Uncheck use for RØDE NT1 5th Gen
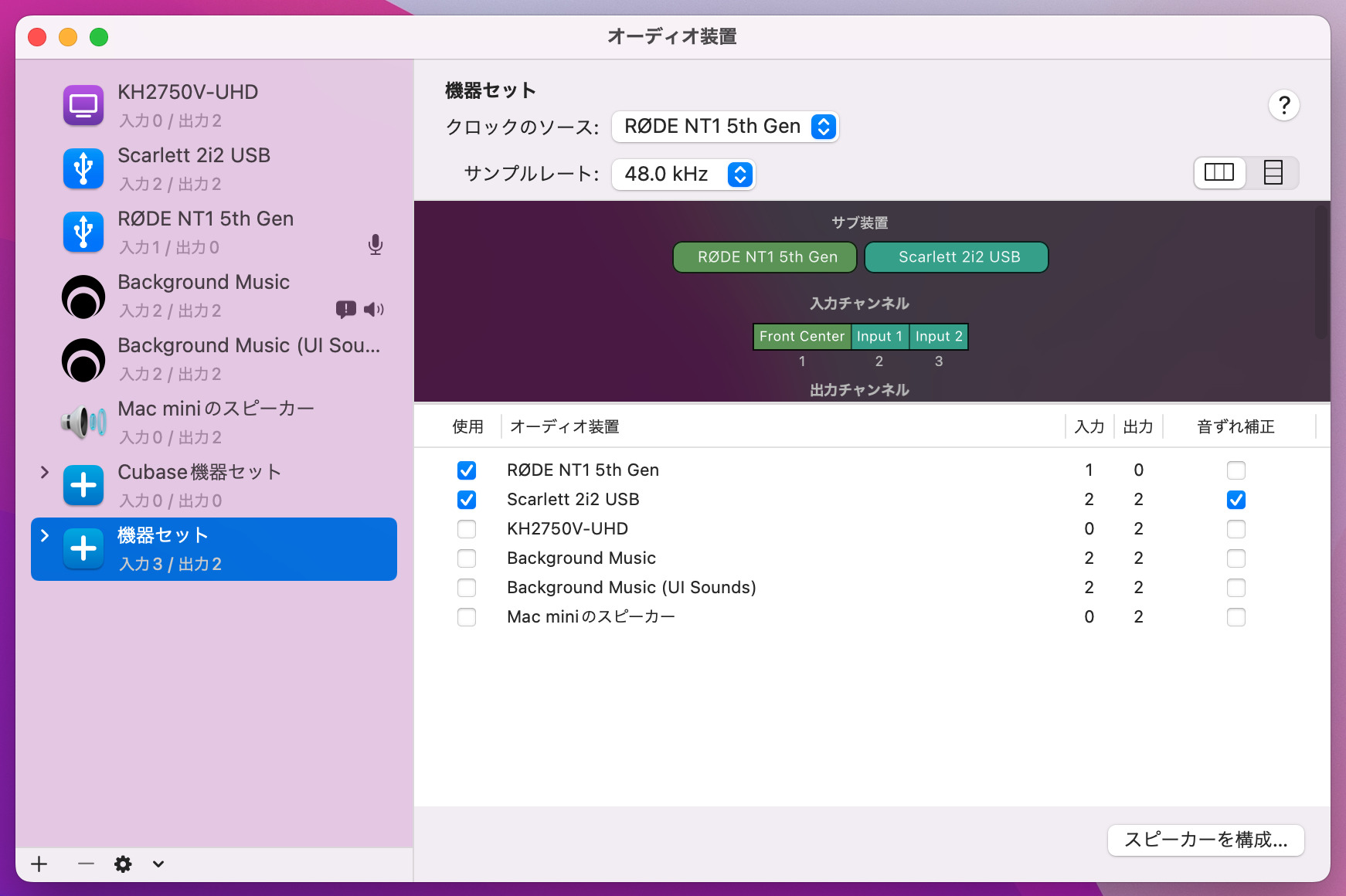The height and width of the screenshot is (896, 1346). tap(467, 470)
